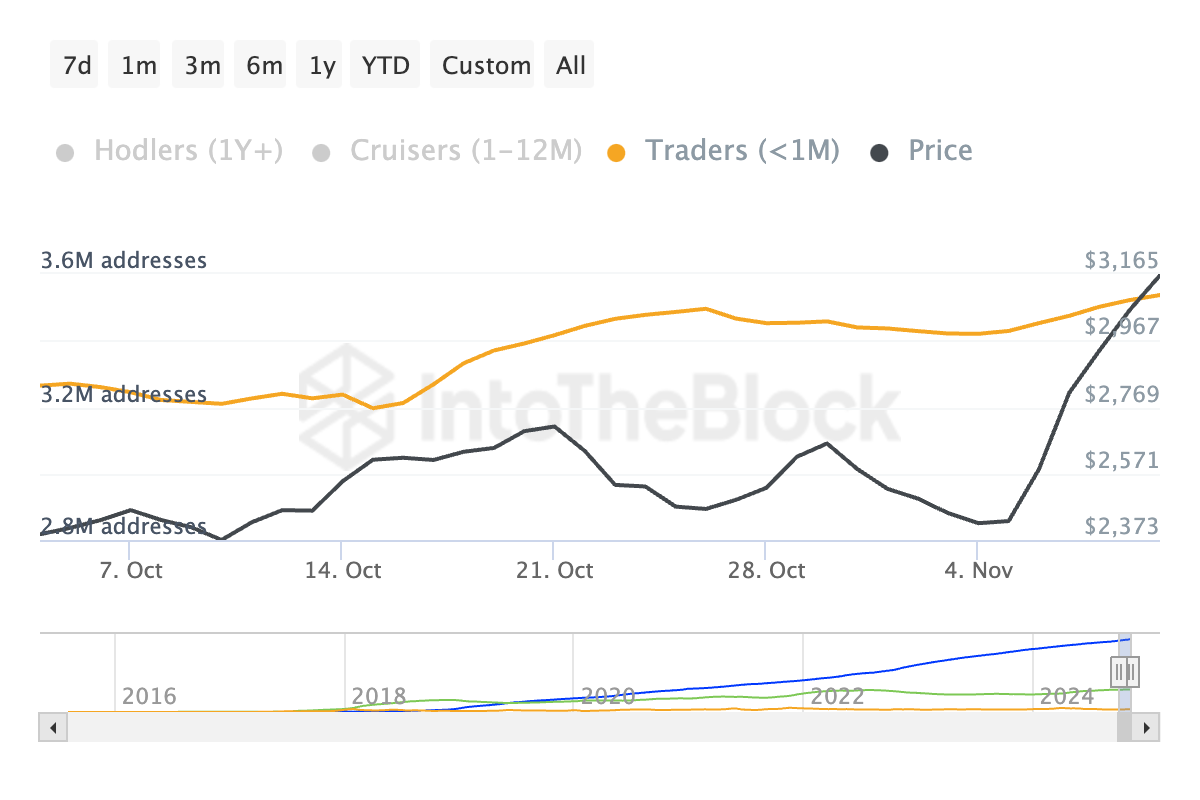The image size is (1200, 800).
Task: Grab the navigator range handle
Action: tap(1125, 670)
